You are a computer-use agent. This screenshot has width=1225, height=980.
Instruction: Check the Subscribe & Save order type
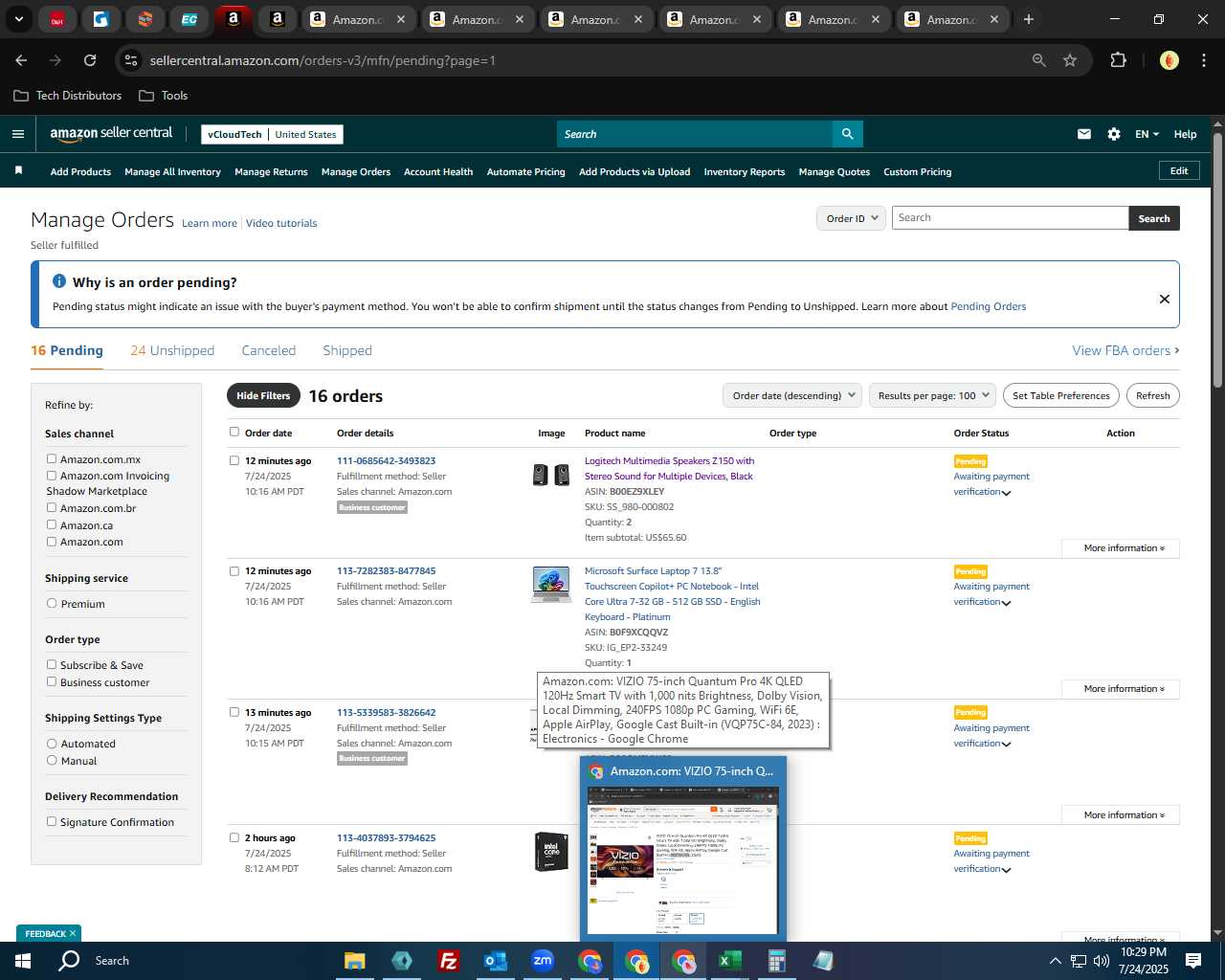(x=52, y=664)
